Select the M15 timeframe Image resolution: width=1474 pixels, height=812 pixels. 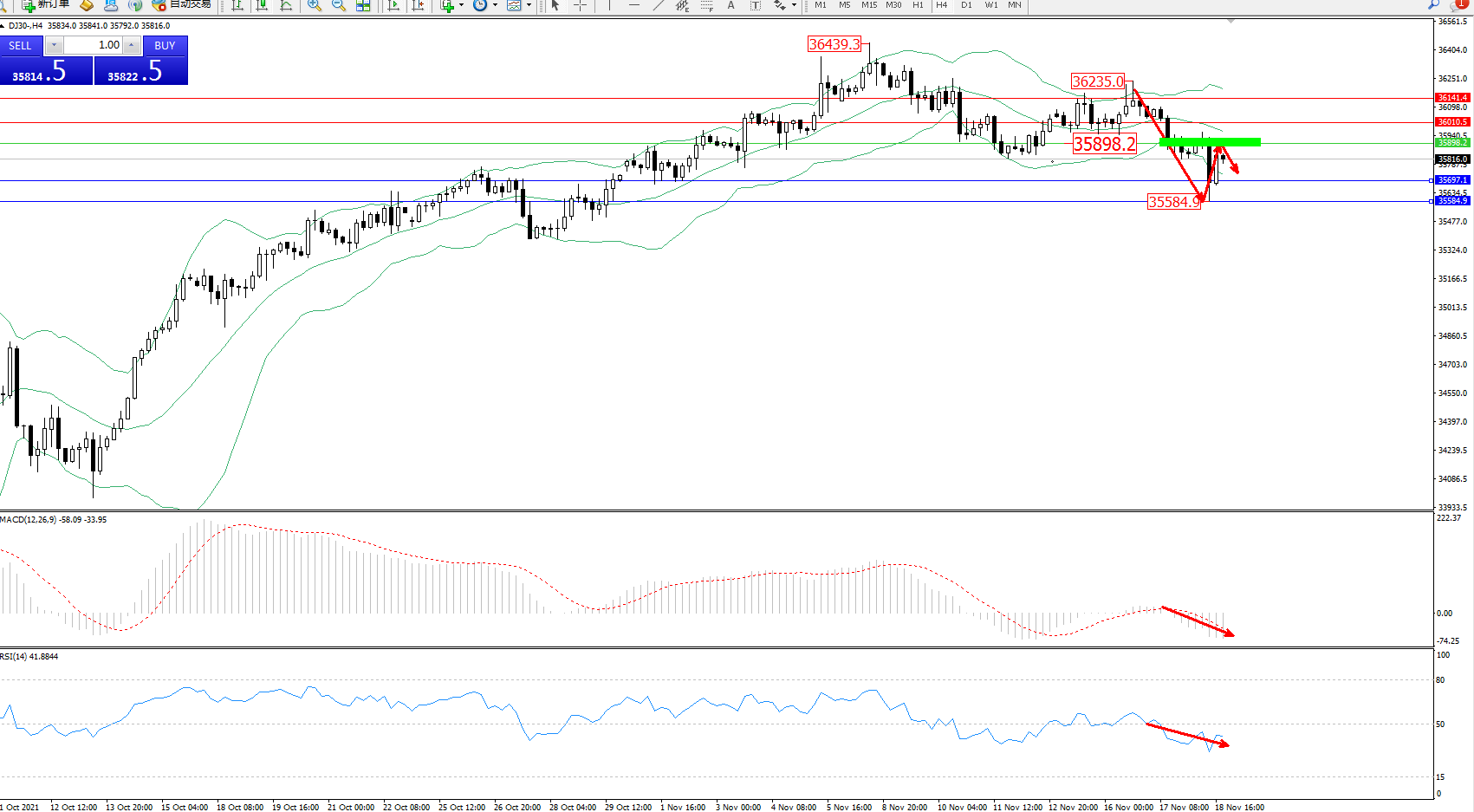tap(868, 5)
